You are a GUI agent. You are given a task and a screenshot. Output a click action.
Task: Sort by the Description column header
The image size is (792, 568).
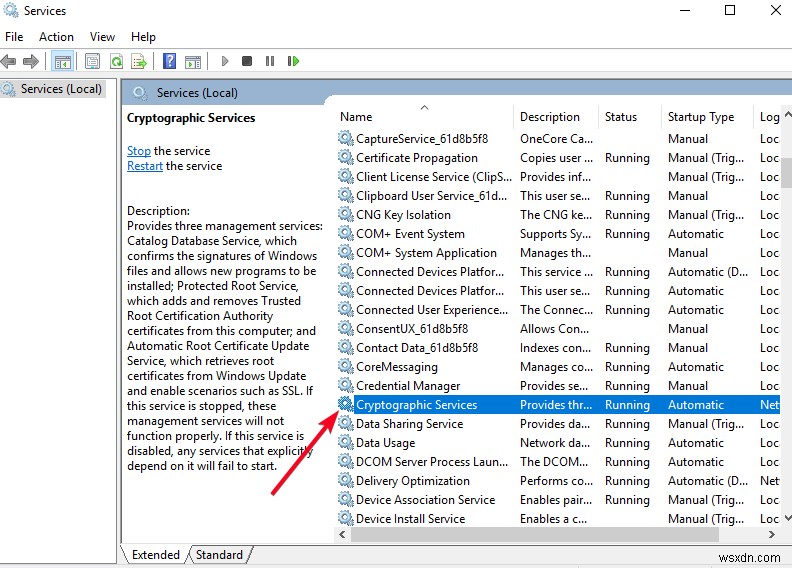coord(556,117)
